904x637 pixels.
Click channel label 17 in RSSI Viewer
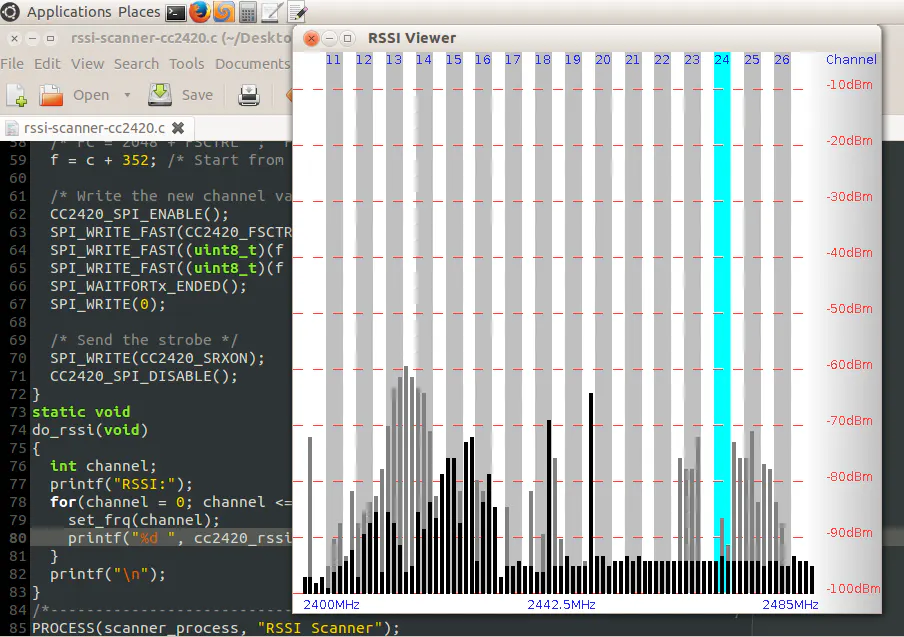(513, 60)
